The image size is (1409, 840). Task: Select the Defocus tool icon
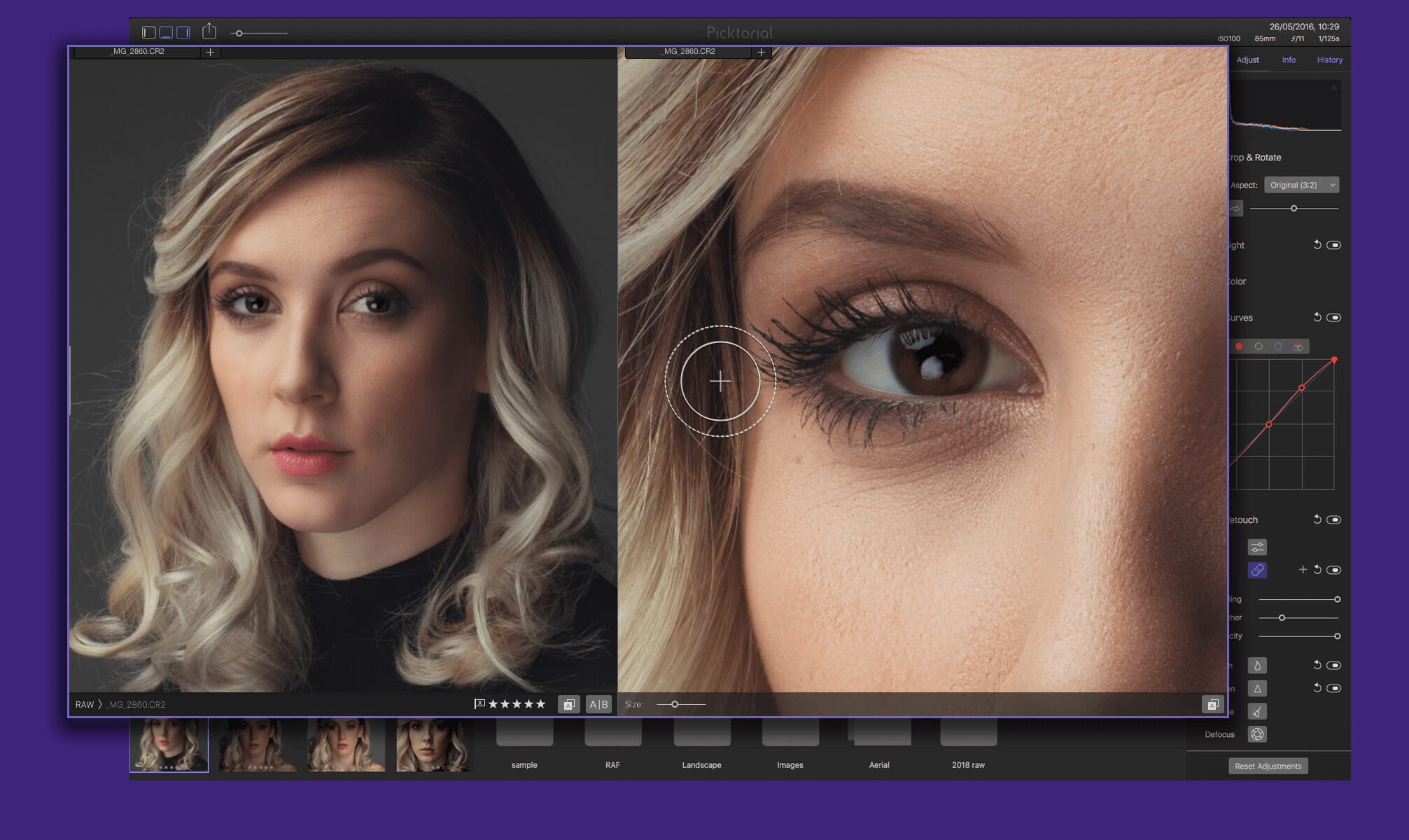[x=1257, y=733]
